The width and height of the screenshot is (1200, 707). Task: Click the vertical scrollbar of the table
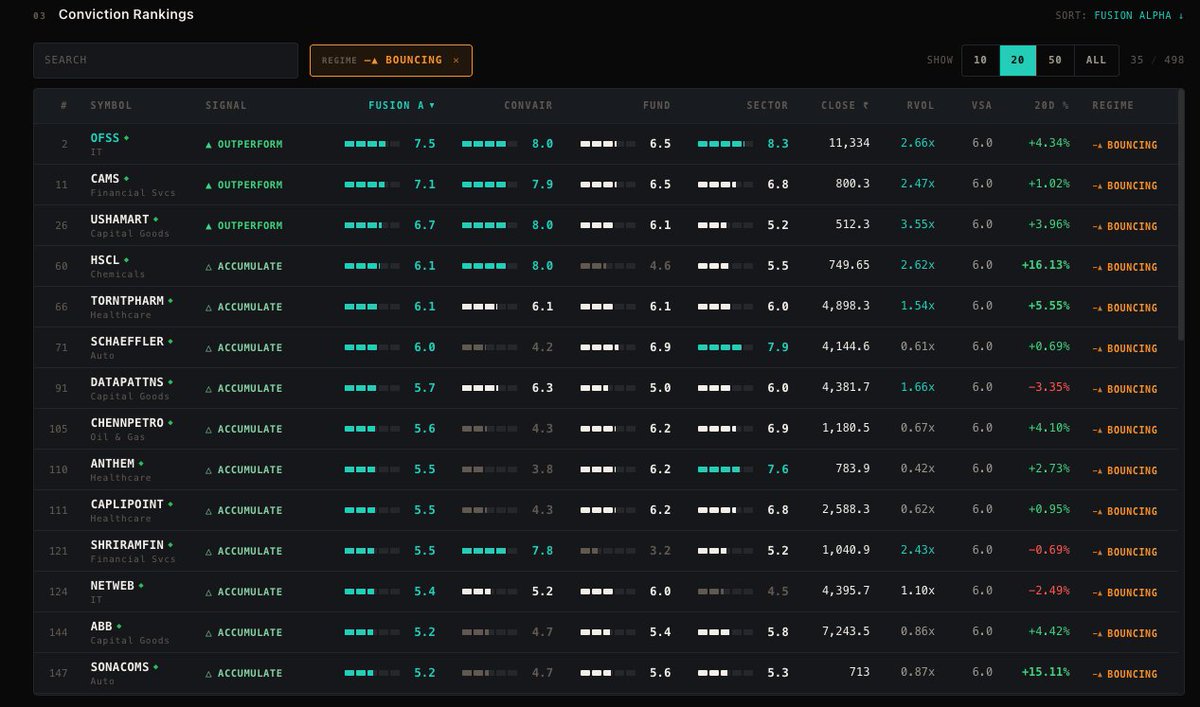[x=1183, y=215]
